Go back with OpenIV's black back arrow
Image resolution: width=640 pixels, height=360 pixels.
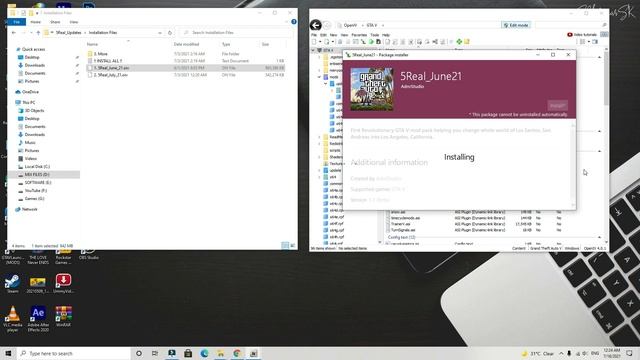(316, 25)
